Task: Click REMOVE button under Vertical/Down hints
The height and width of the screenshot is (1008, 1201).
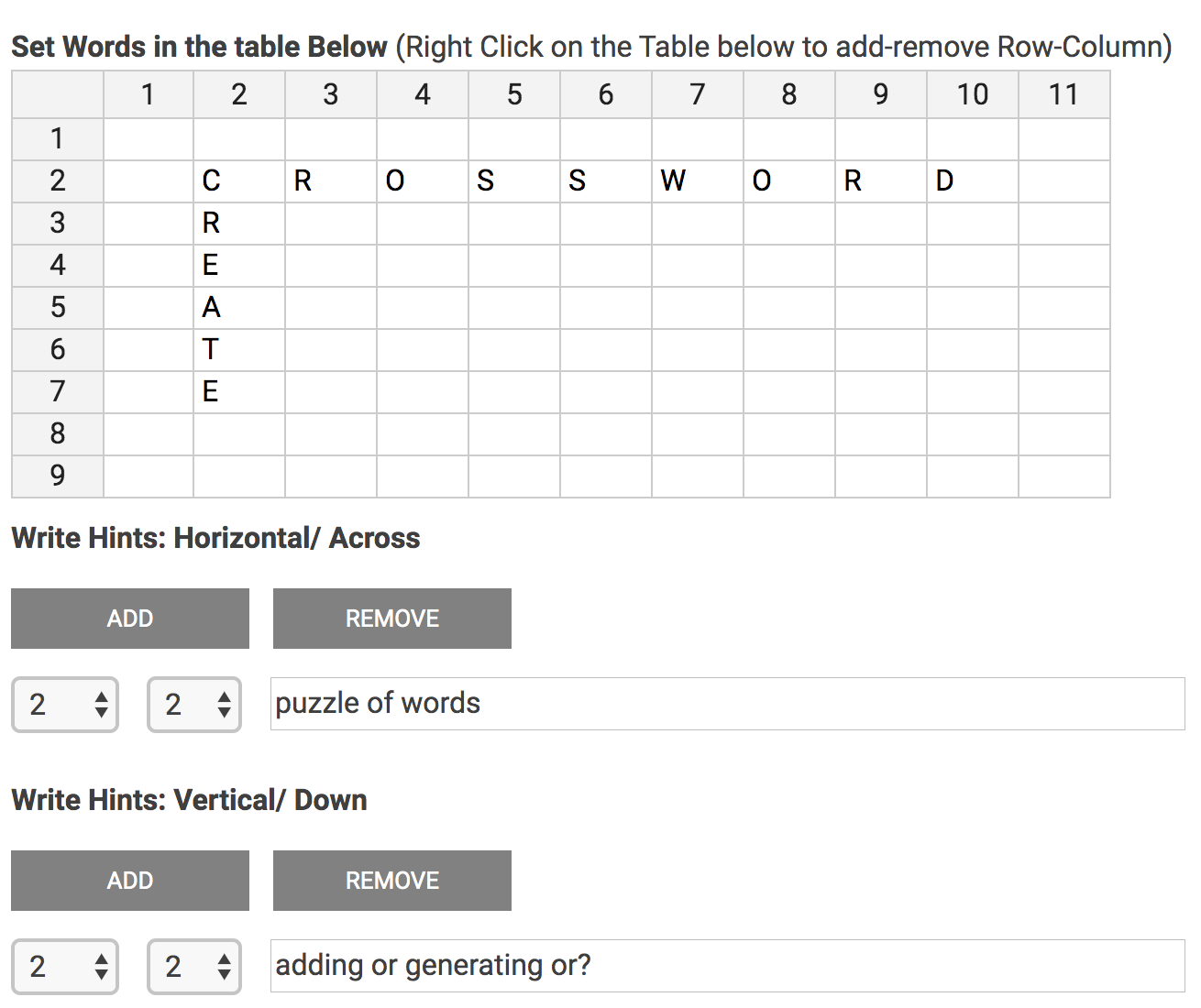Action: tap(392, 881)
